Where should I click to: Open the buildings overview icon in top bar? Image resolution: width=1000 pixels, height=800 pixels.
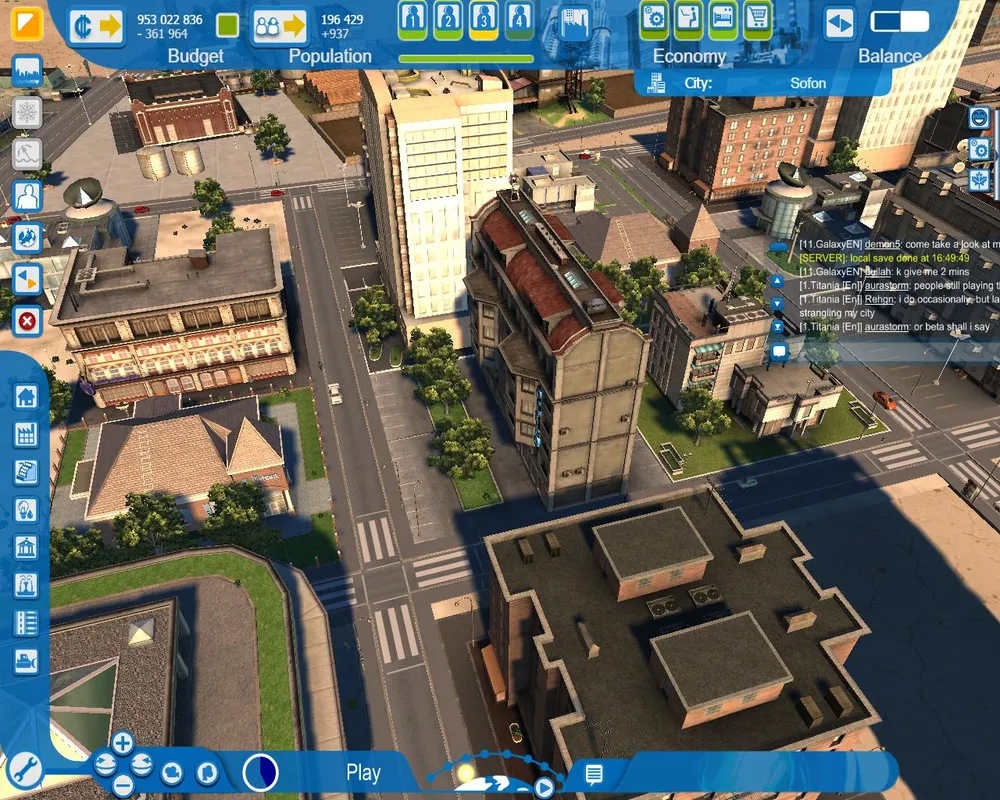[x=575, y=24]
